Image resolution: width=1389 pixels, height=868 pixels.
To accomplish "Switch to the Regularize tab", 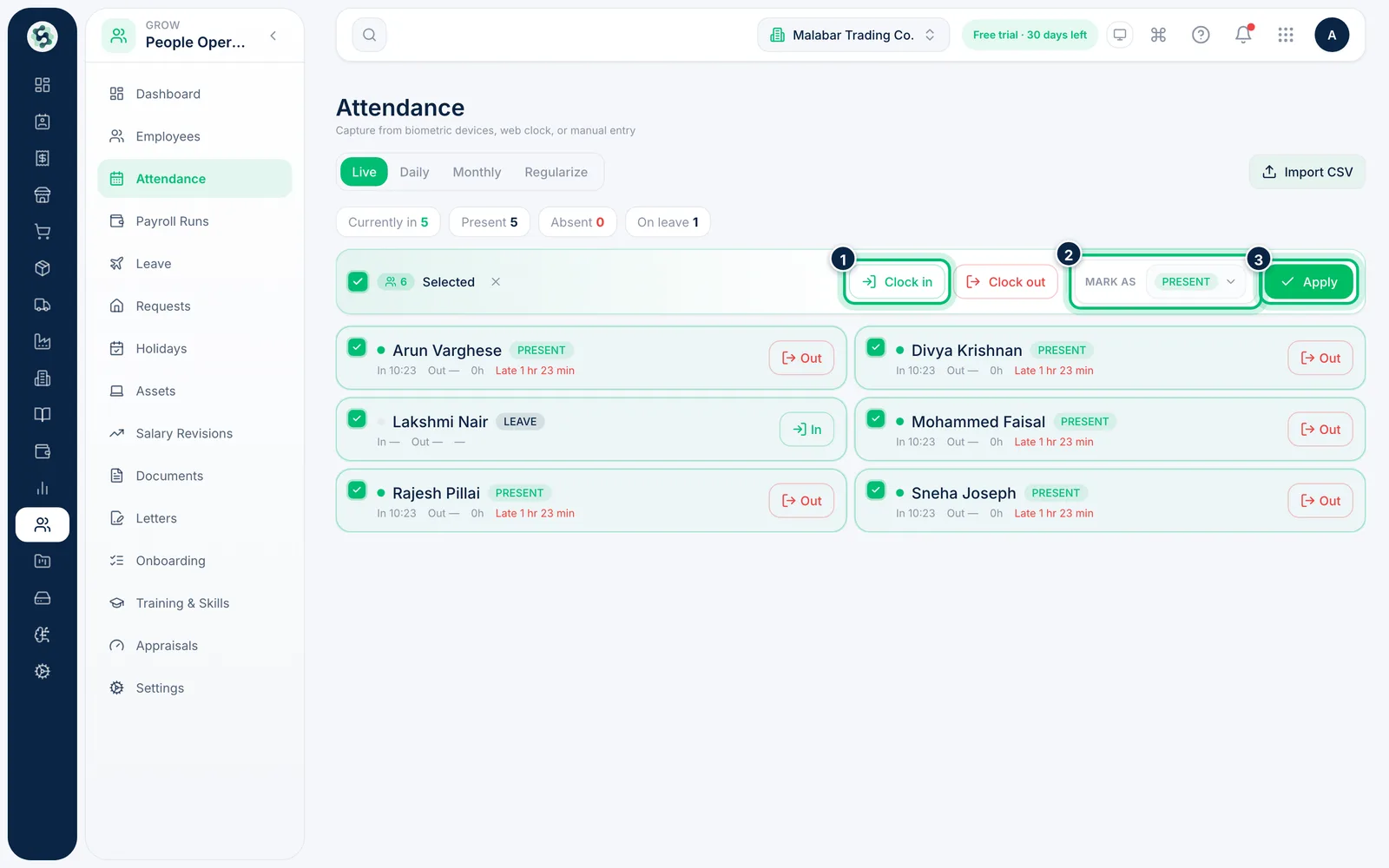I will coord(556,172).
